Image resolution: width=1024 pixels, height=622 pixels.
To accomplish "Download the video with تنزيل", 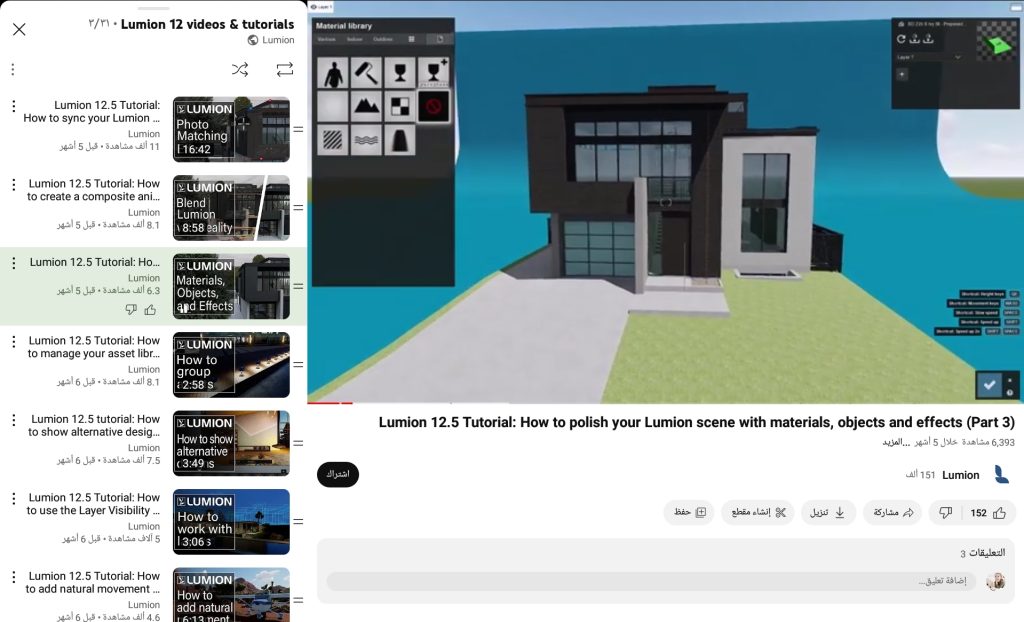I will 828,513.
